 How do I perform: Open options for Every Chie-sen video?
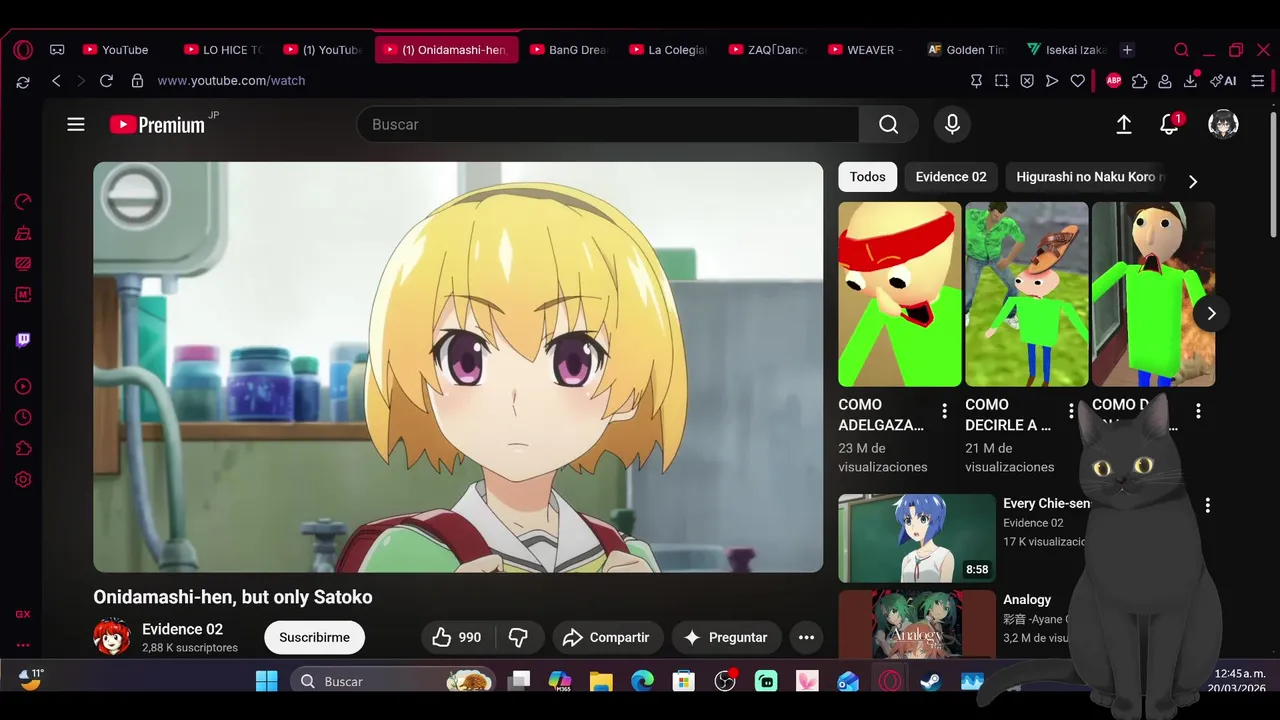coord(1207,505)
